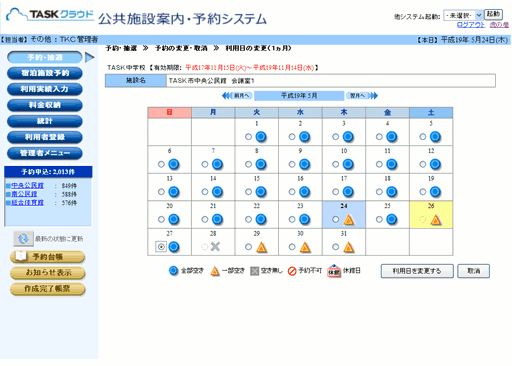Open the 他システム起動 dropdown
The image size is (512, 366).
(x=463, y=15)
